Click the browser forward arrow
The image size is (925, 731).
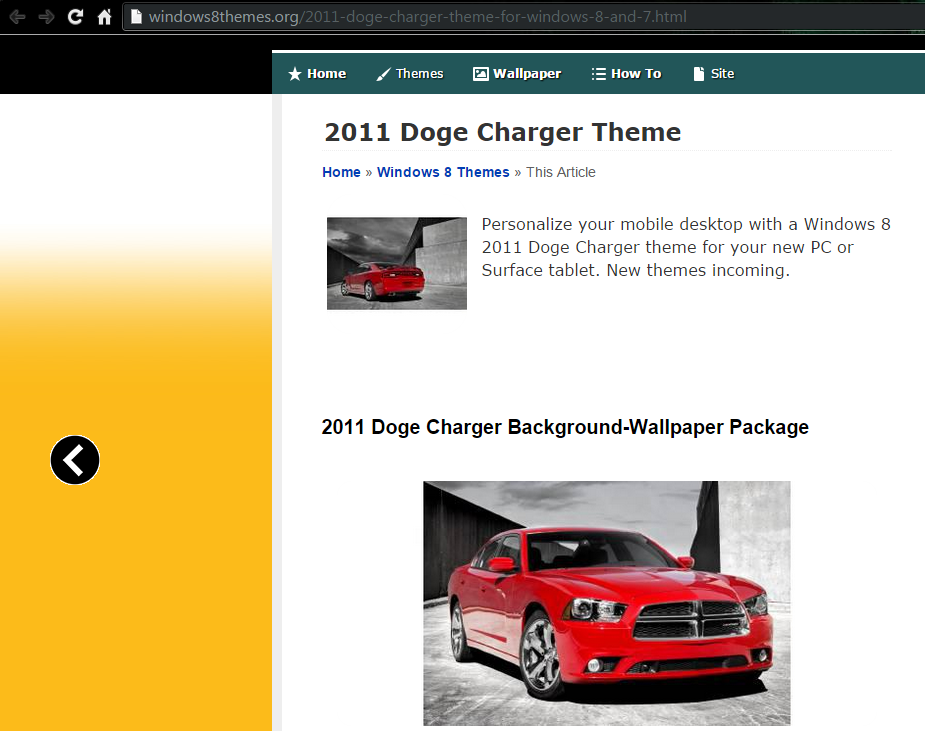[46, 17]
